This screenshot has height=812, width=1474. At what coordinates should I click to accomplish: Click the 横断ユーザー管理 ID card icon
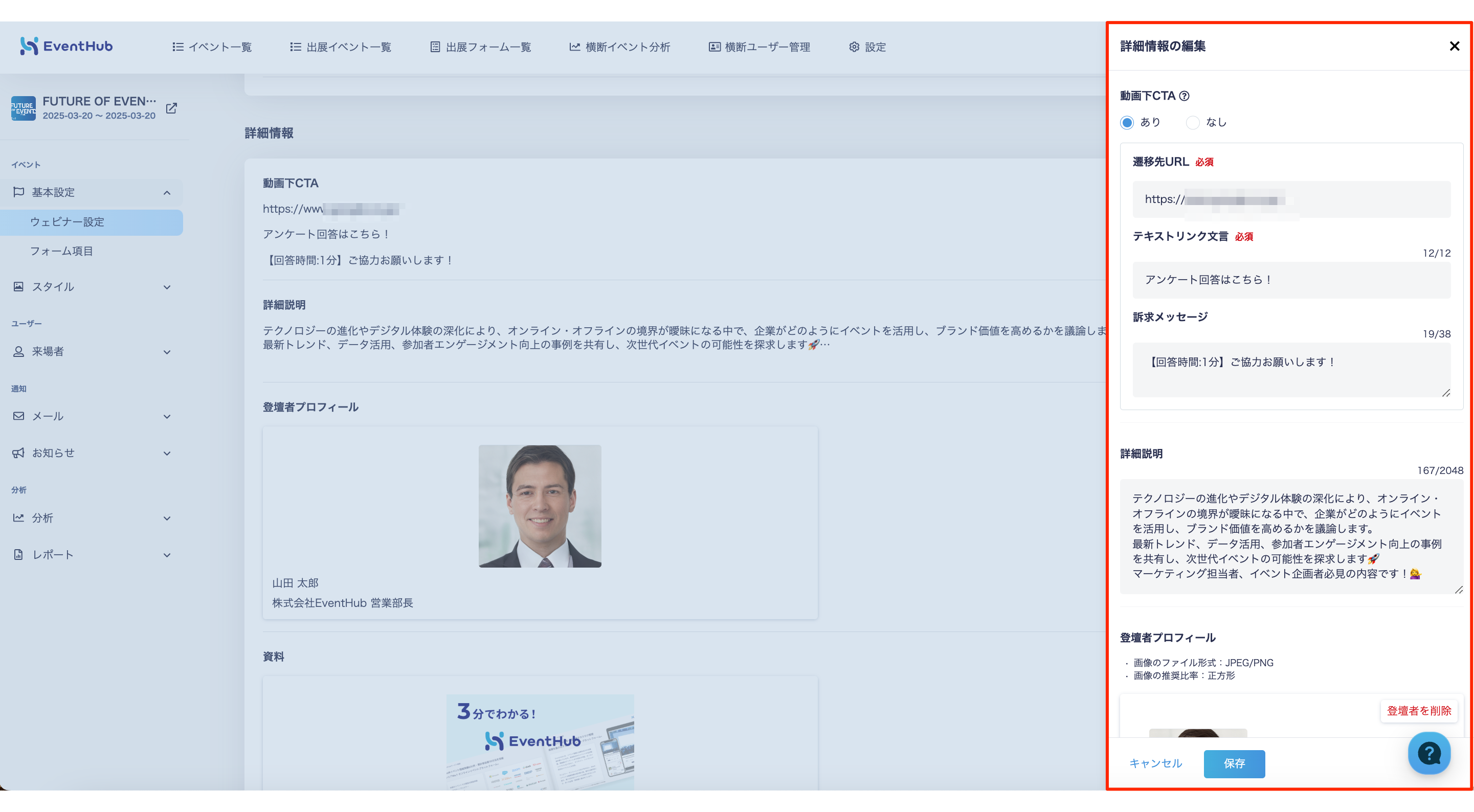pyautogui.click(x=714, y=47)
